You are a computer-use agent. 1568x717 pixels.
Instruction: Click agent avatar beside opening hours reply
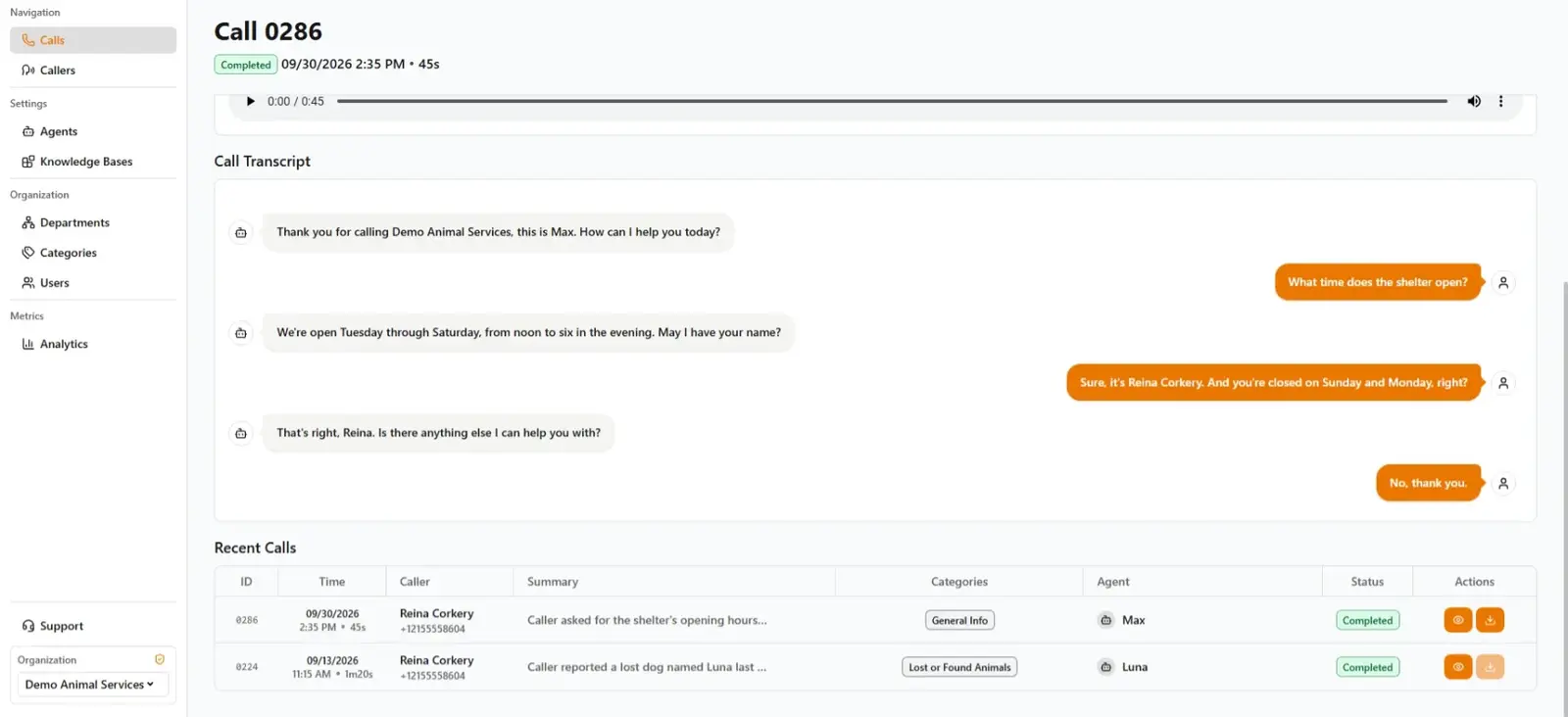[241, 333]
